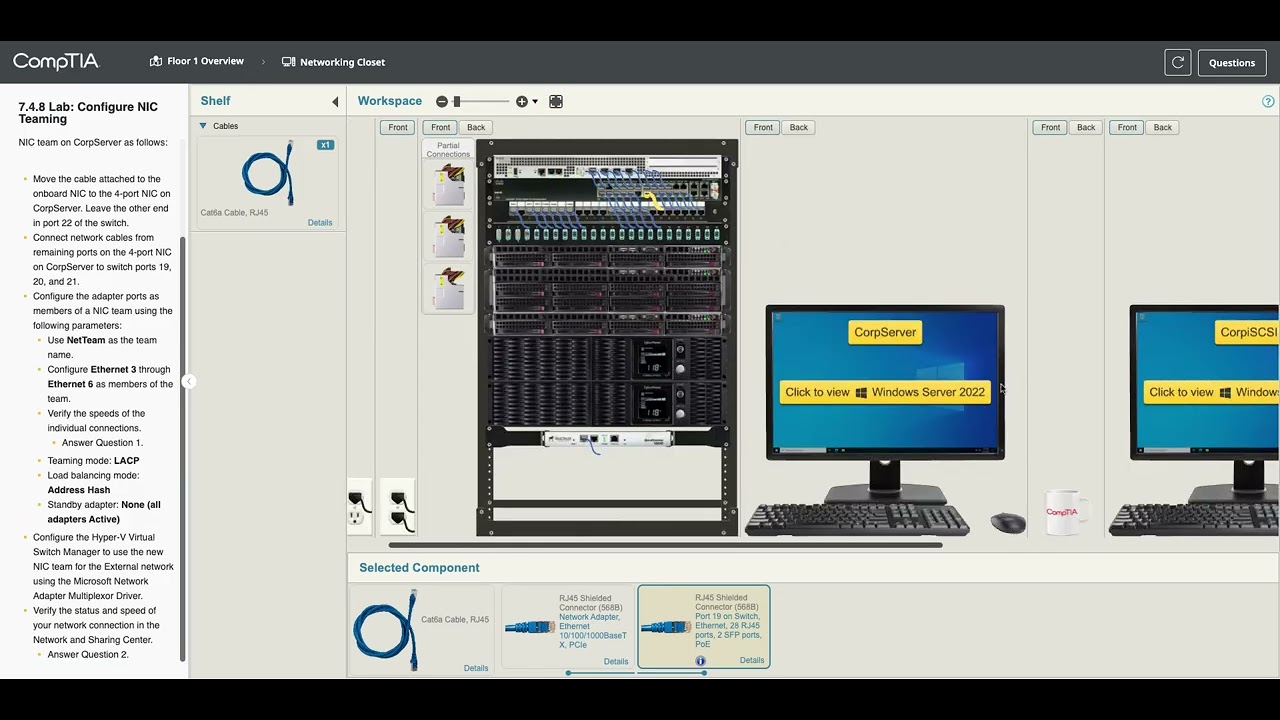Show Back view of CorpiSCSI computer
The width and height of the screenshot is (1280, 720).
coord(1162,127)
